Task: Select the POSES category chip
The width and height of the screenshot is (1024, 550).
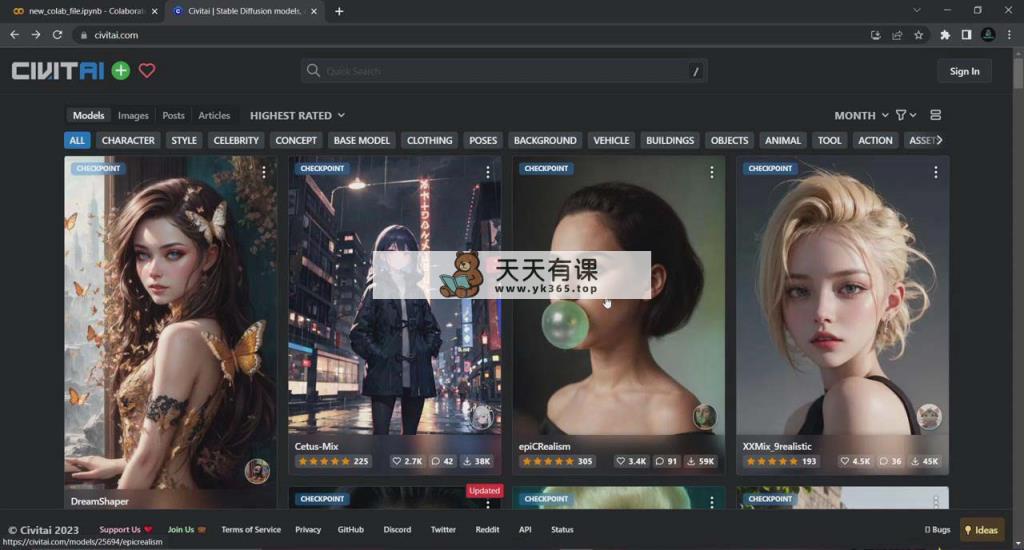Action: pyautogui.click(x=483, y=140)
